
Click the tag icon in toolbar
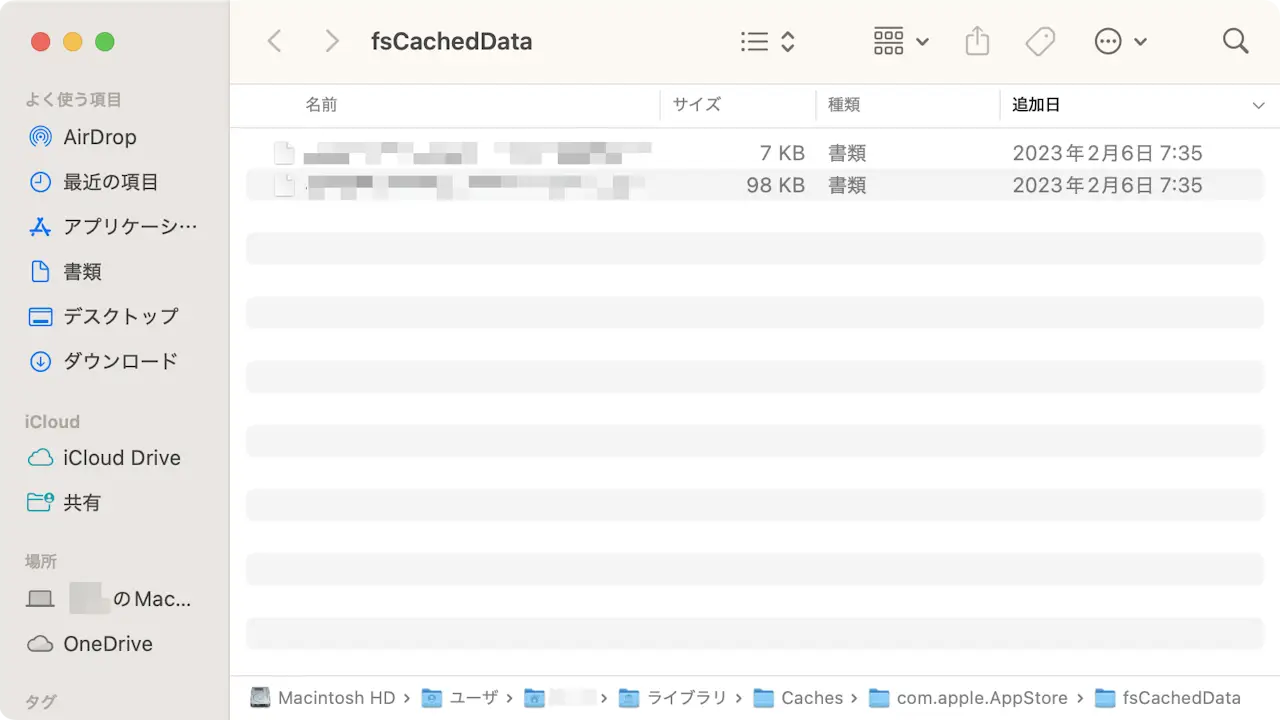coord(1040,41)
